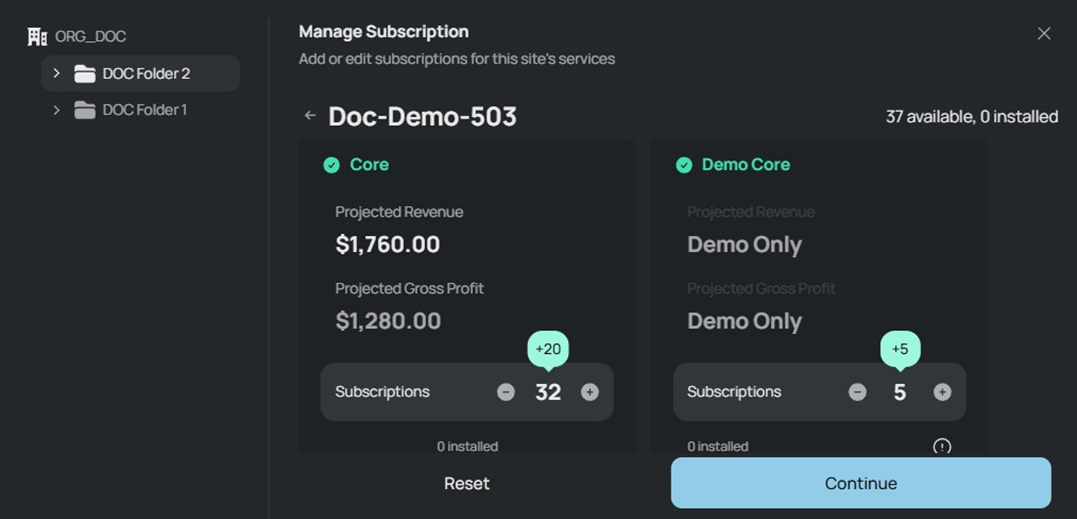Decrease Demo Core subscriptions with minus
1077x519 pixels.
857,392
